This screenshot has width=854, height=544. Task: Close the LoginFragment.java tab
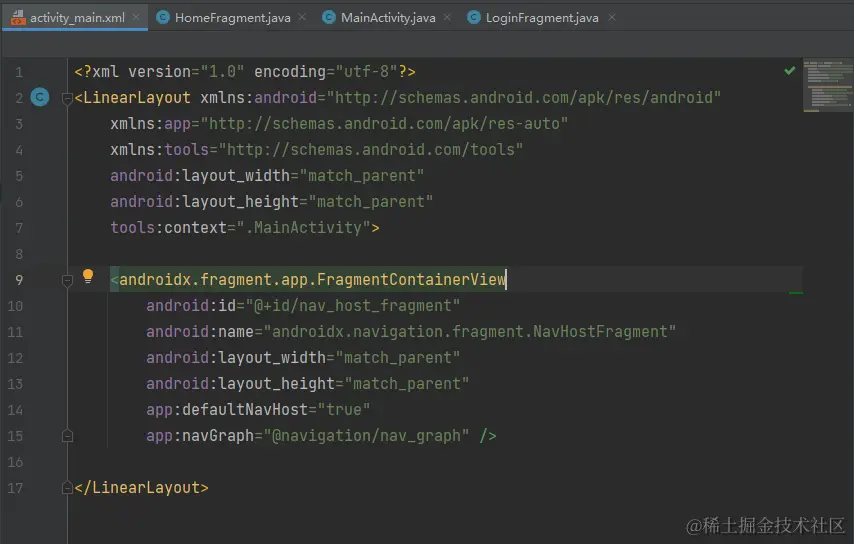[x=612, y=17]
